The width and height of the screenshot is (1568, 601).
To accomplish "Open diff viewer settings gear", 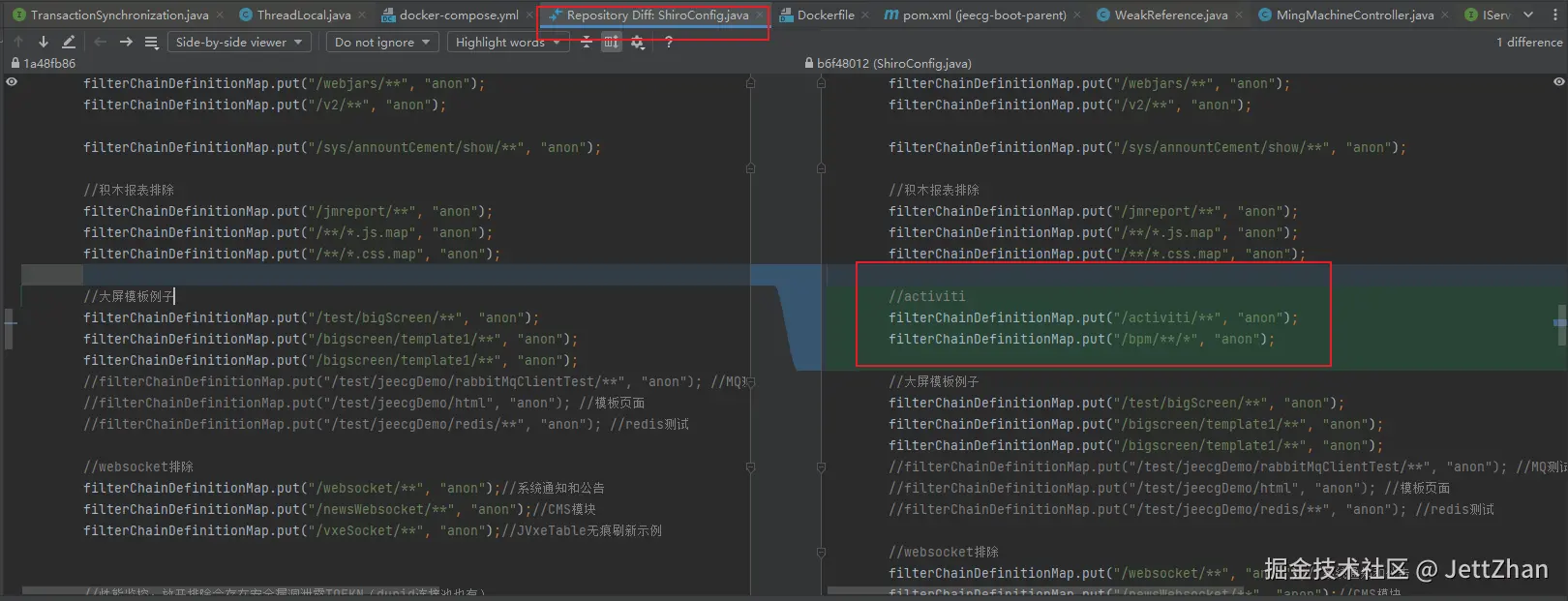I will pyautogui.click(x=638, y=42).
